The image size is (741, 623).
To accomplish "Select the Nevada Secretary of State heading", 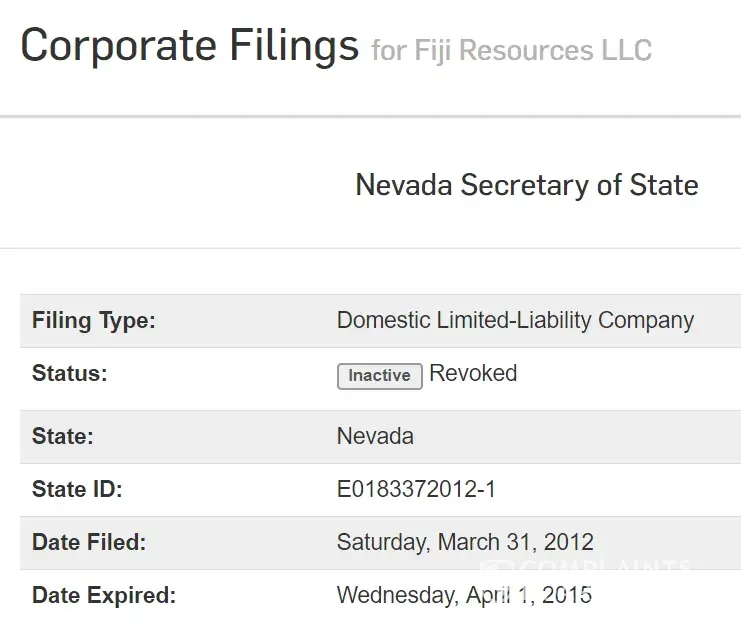I will [x=527, y=185].
